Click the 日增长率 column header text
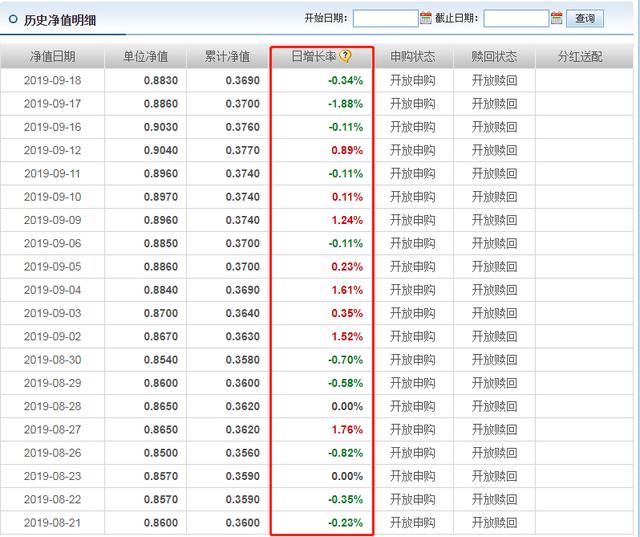Viewport: 640px width, 537px height. [314, 56]
